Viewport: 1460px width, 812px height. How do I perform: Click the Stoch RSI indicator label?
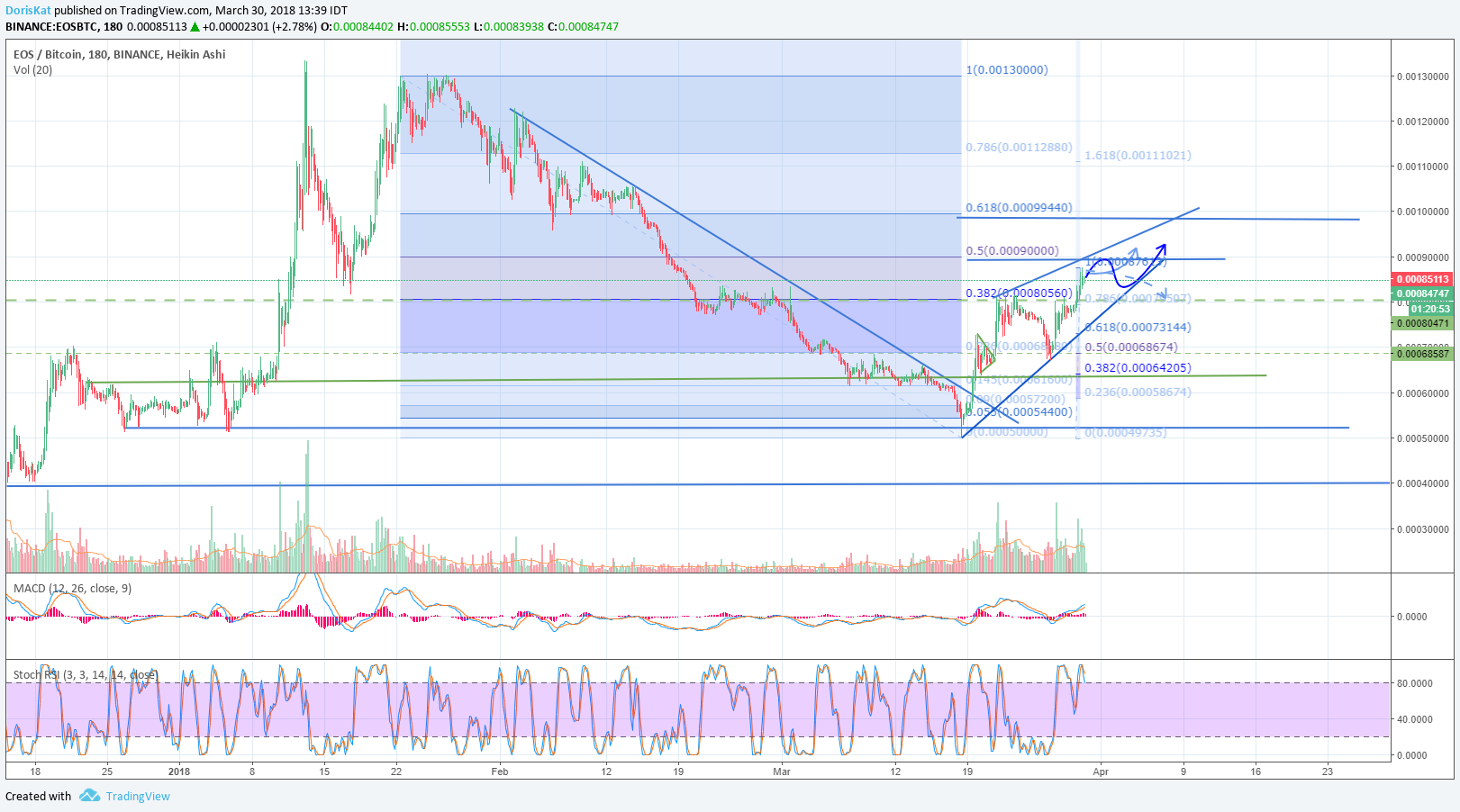pos(86,674)
